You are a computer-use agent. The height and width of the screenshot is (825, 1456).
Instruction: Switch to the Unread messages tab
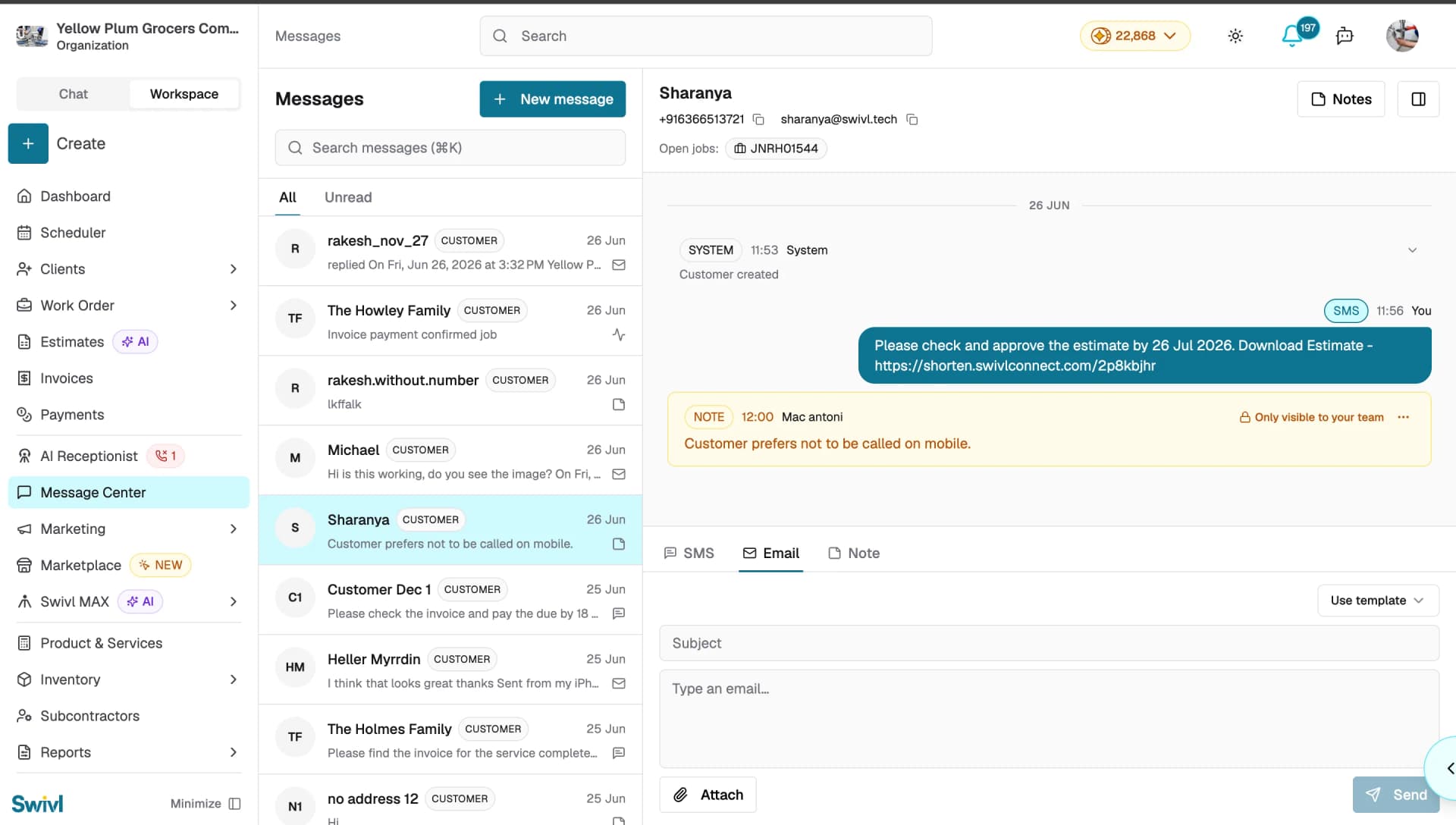tap(348, 197)
